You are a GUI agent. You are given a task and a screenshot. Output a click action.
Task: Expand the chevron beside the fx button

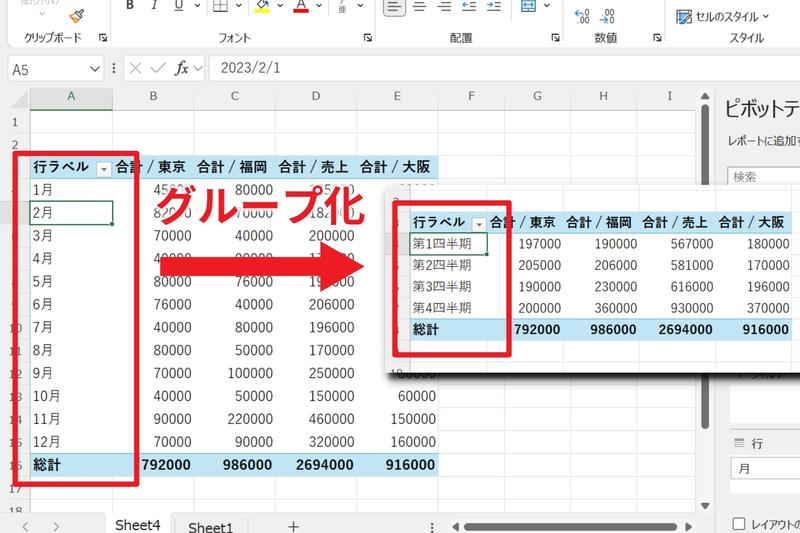(x=198, y=68)
